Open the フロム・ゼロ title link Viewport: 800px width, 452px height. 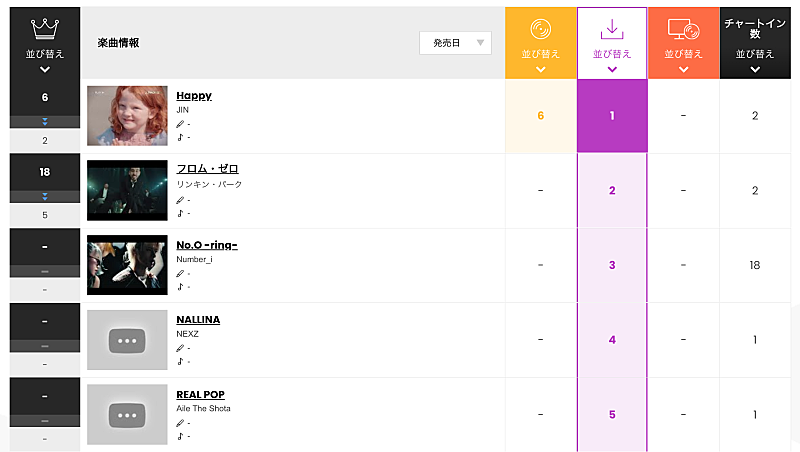[207, 169]
